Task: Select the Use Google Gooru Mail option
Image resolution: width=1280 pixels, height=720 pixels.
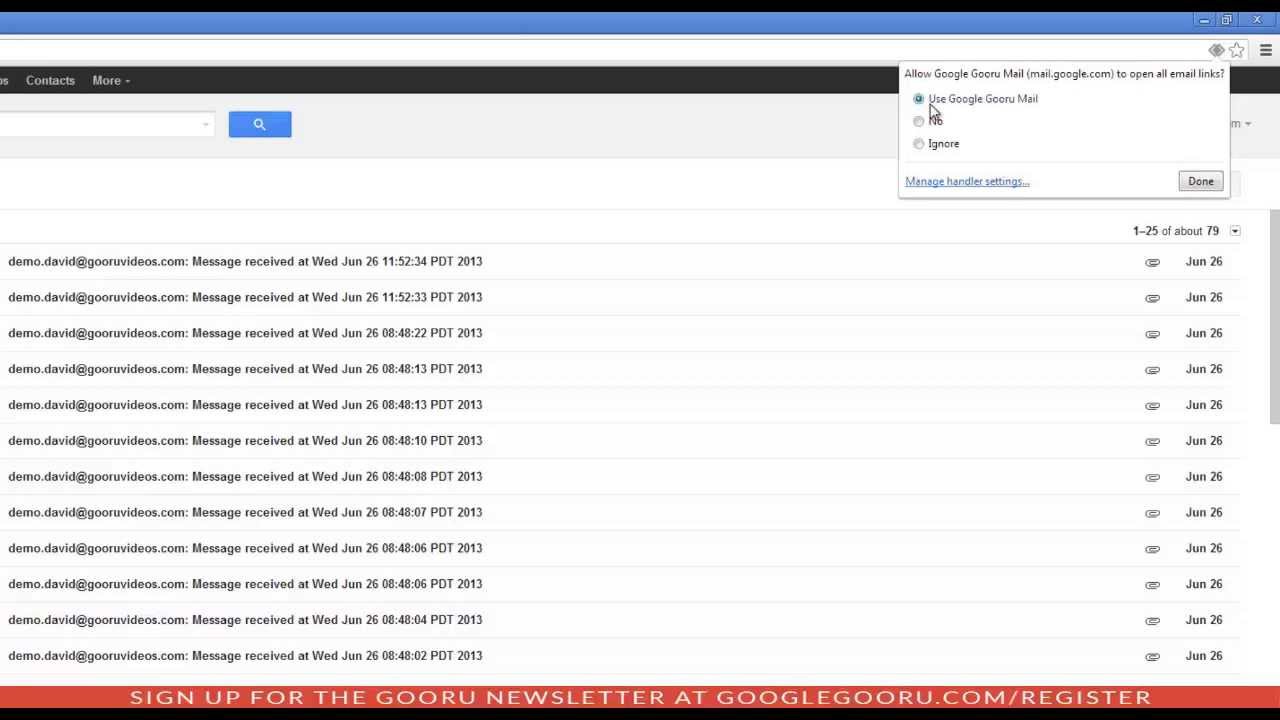Action: pyautogui.click(x=918, y=99)
